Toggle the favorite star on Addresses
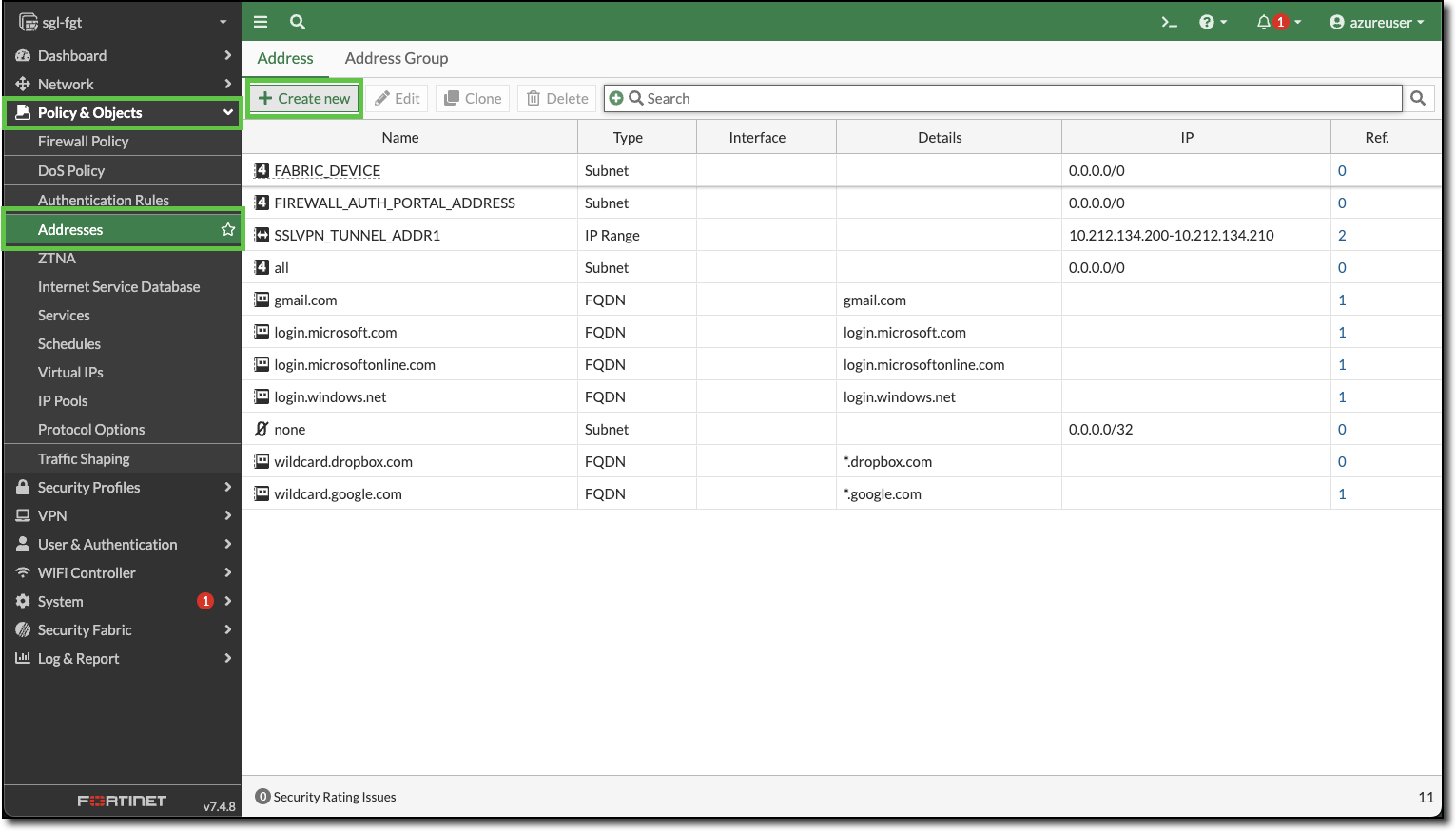1456x831 pixels. pyautogui.click(x=227, y=229)
